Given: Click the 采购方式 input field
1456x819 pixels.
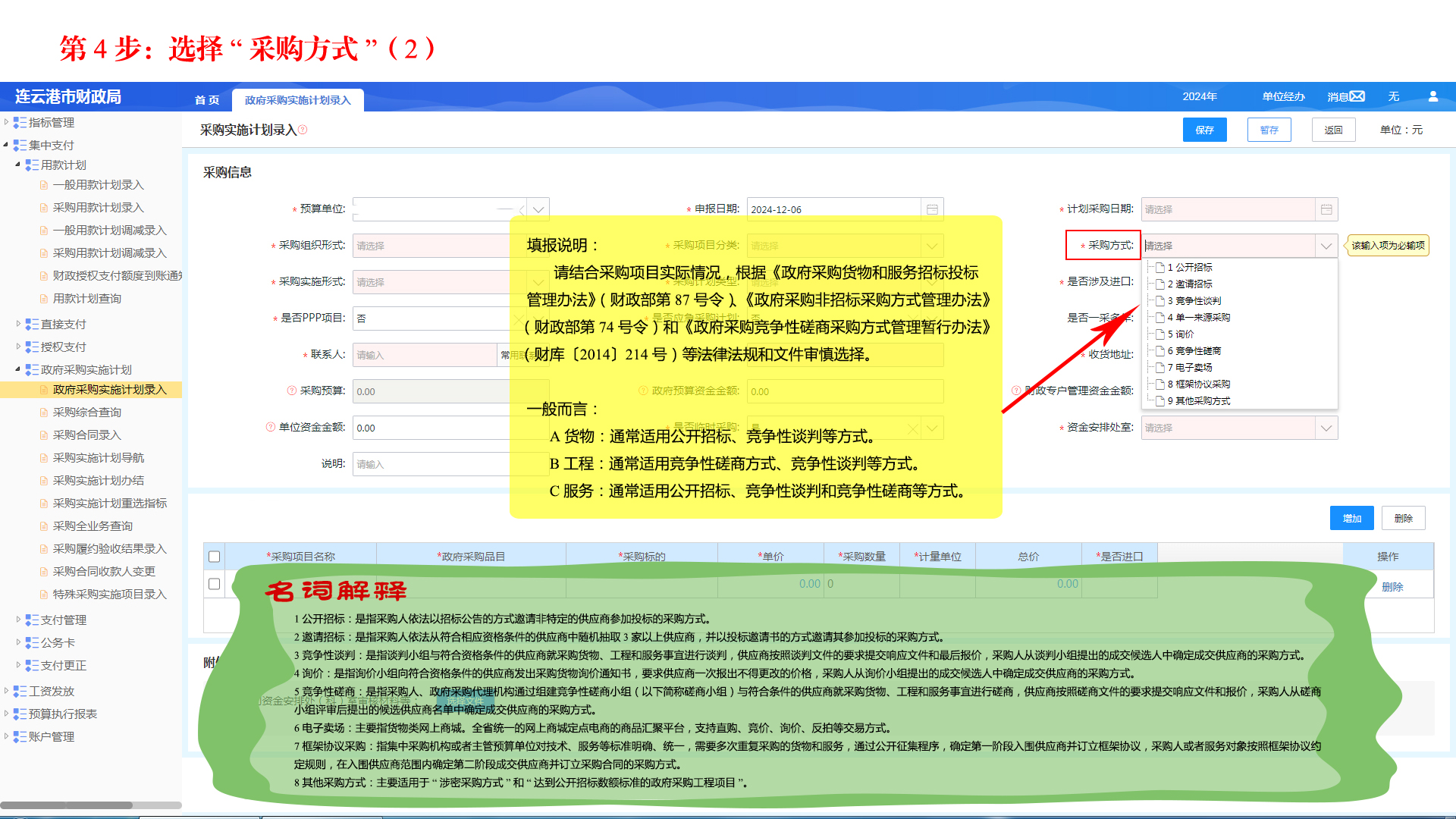Looking at the screenshot, I should [1229, 246].
